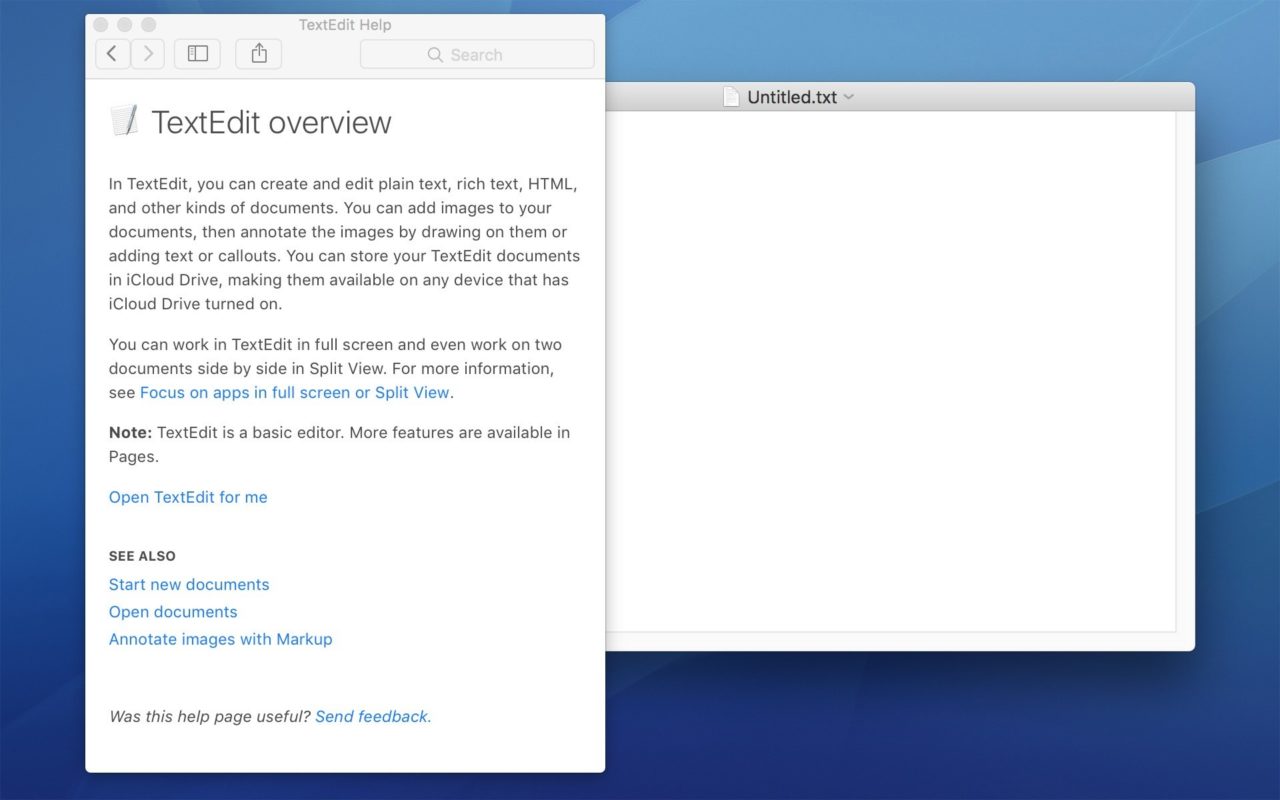Click the 'Send feedback' link

coord(373,716)
